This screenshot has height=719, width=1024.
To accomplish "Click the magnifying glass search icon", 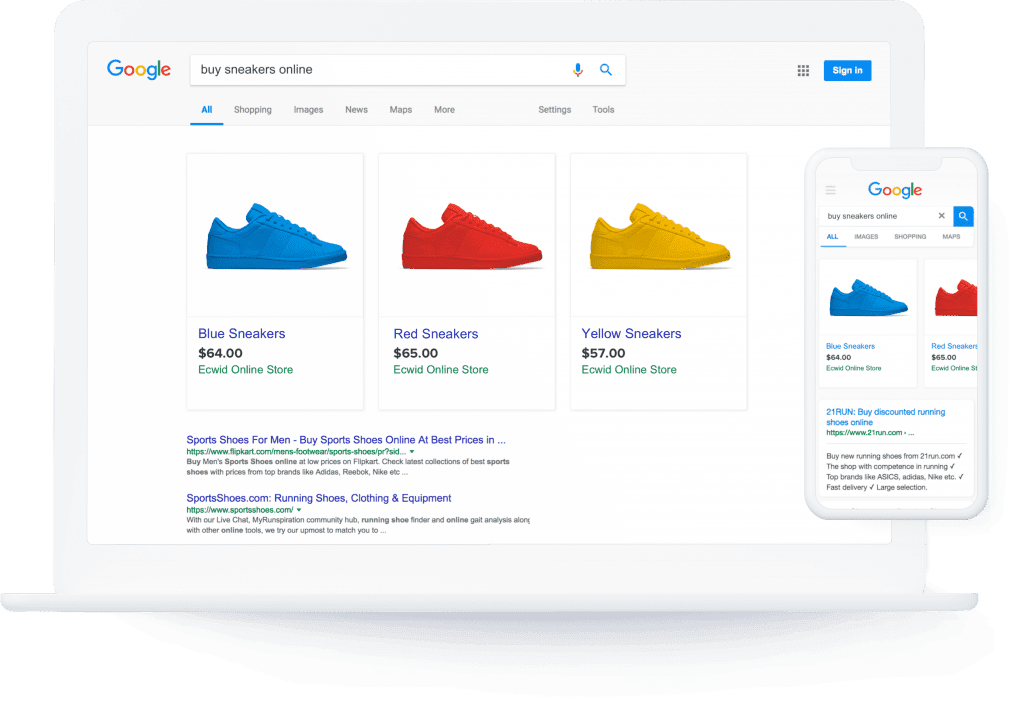I will tap(605, 70).
